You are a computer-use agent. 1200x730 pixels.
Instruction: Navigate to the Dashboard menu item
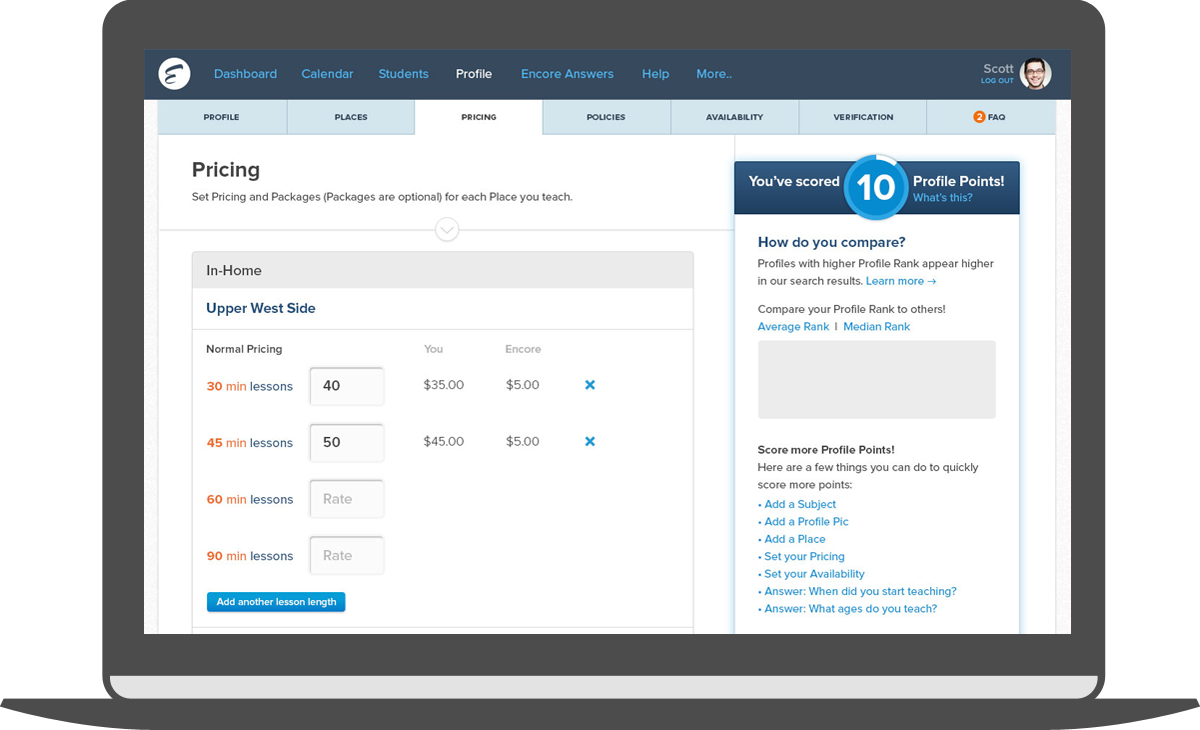245,74
